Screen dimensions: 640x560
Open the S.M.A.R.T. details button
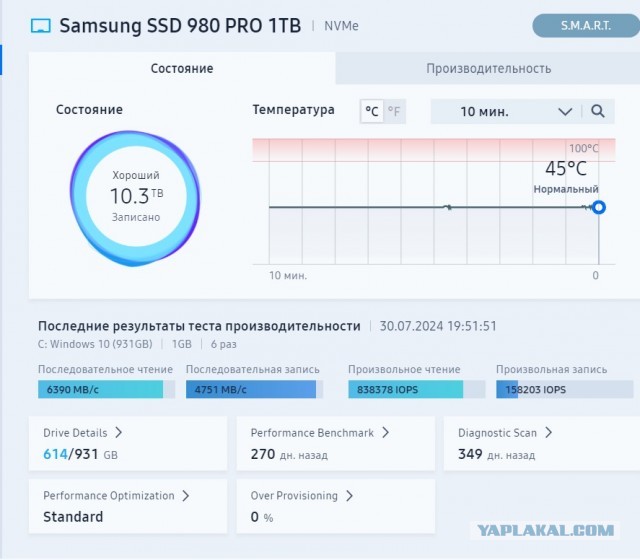click(586, 26)
